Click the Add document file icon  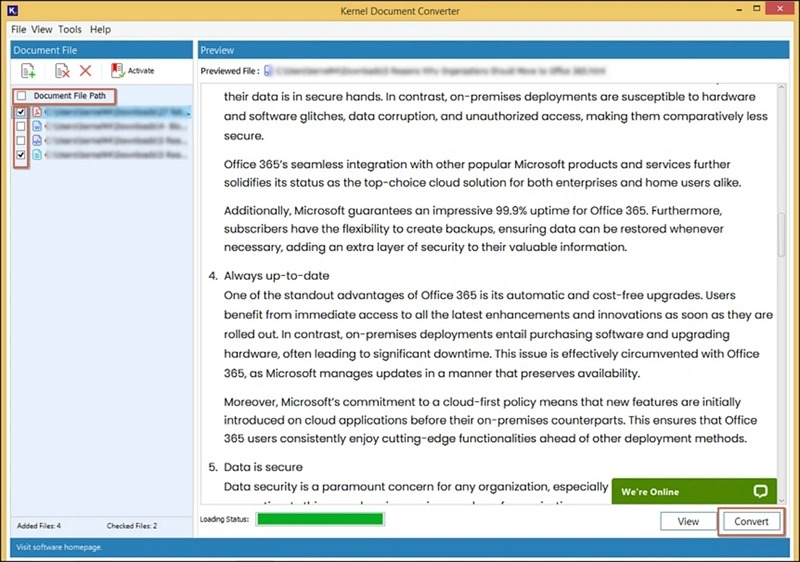click(x=29, y=71)
